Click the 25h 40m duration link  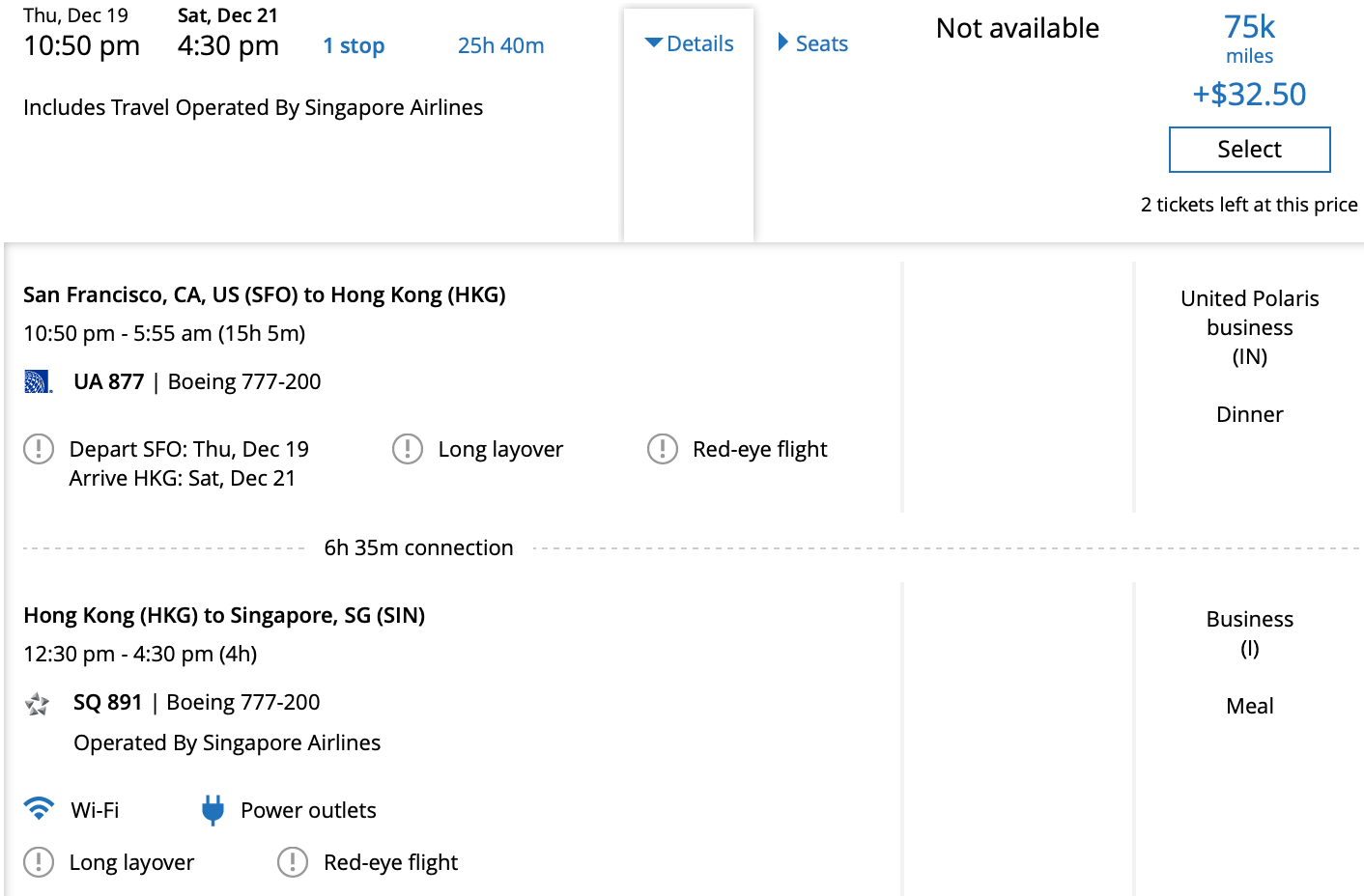[x=500, y=45]
